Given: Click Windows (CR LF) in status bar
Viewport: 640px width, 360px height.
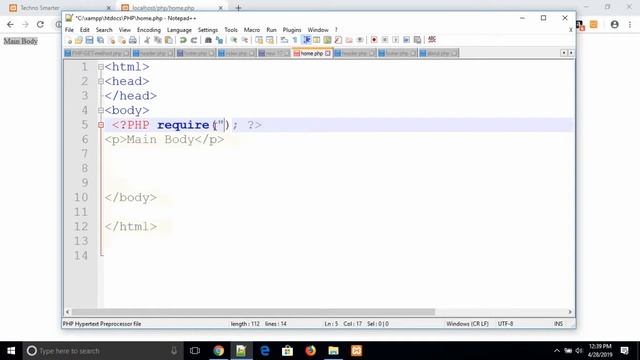Looking at the screenshot, I should 467,324.
